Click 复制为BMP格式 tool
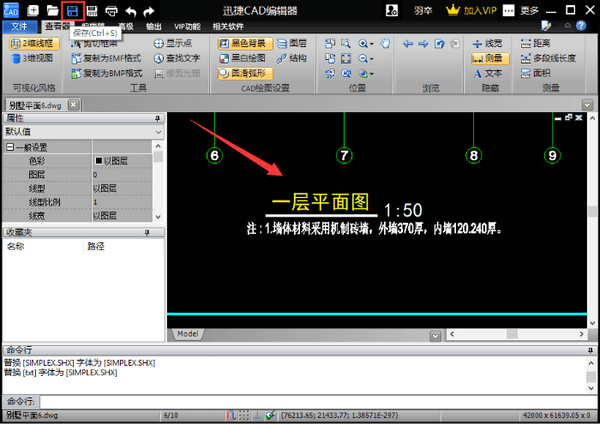Viewport: 600px width, 424px height. click(106, 73)
